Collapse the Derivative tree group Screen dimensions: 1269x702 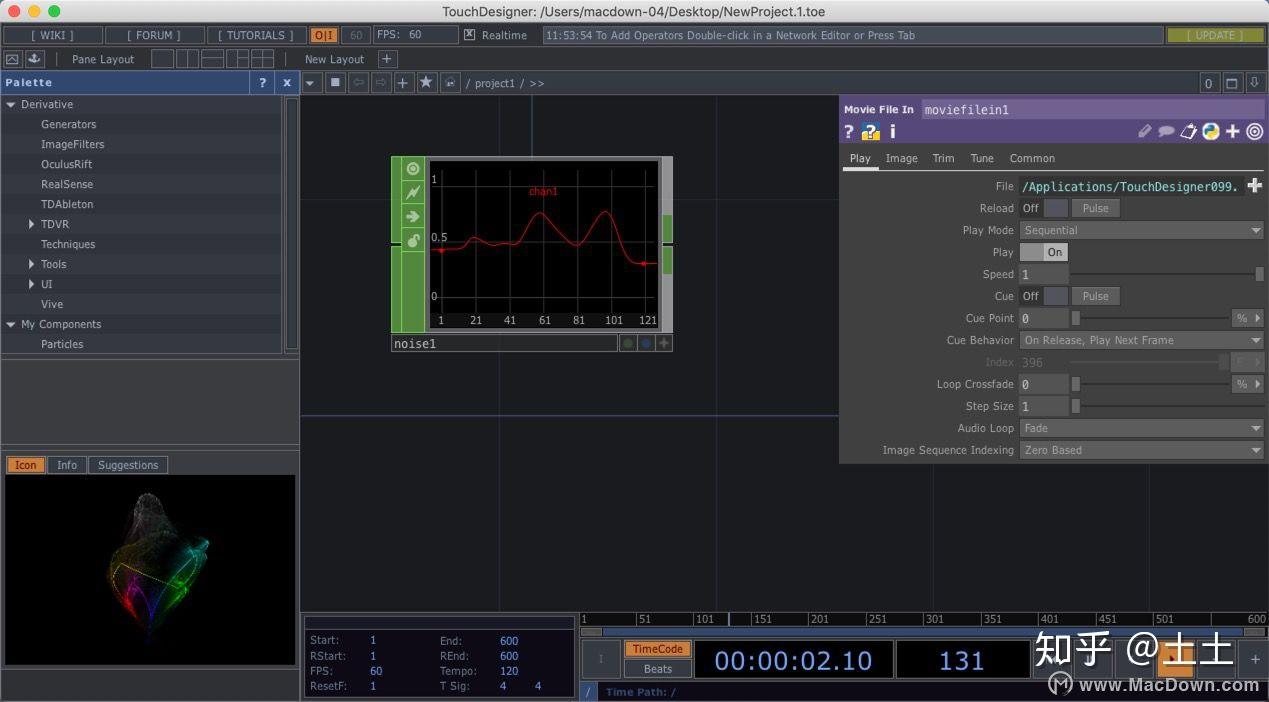click(x=11, y=104)
